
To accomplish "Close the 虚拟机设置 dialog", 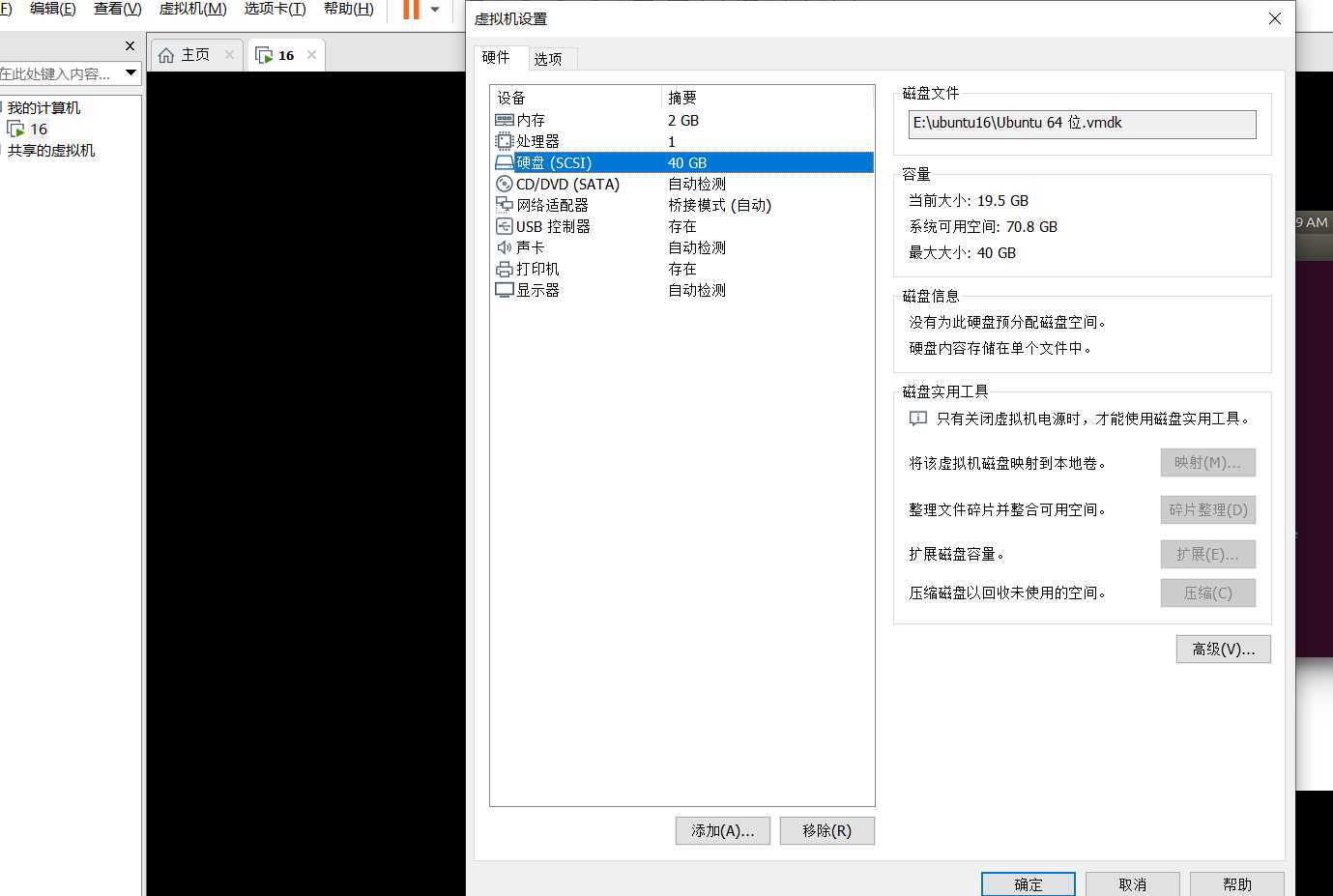I will (x=1275, y=18).
